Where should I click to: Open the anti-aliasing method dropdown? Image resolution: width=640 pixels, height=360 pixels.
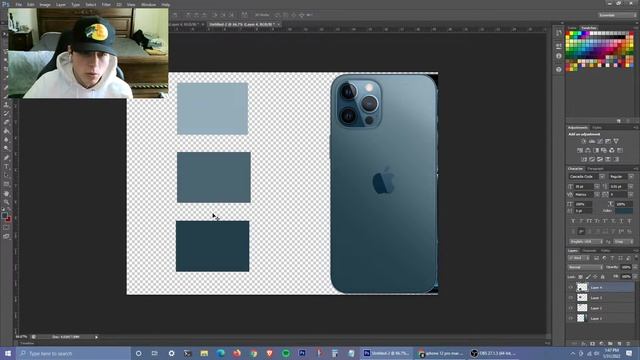click(x=623, y=242)
